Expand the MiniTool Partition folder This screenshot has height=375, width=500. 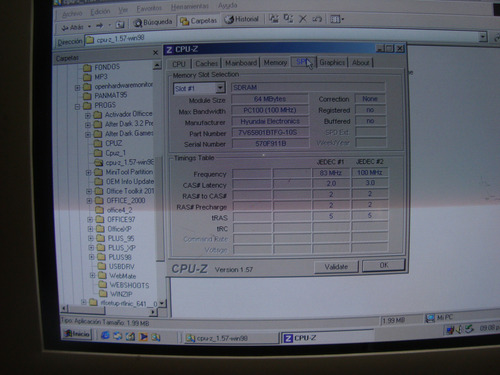[89, 173]
